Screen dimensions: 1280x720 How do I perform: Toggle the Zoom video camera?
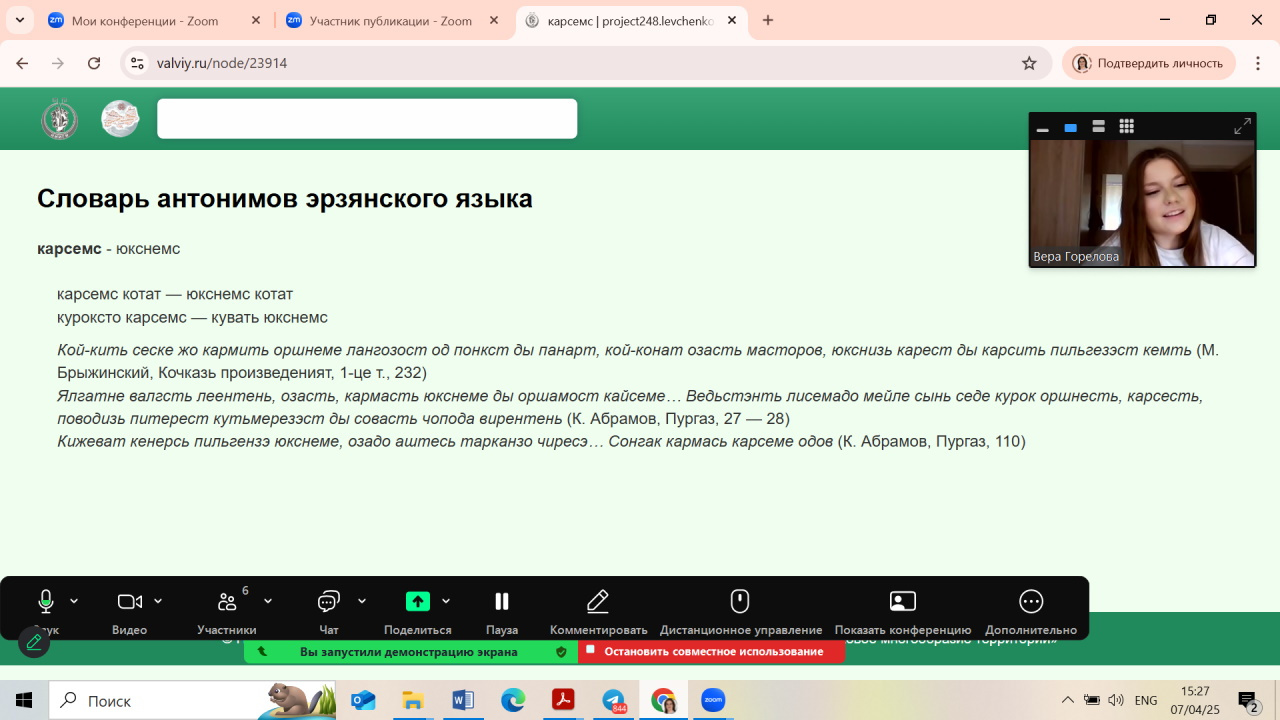pyautogui.click(x=129, y=601)
